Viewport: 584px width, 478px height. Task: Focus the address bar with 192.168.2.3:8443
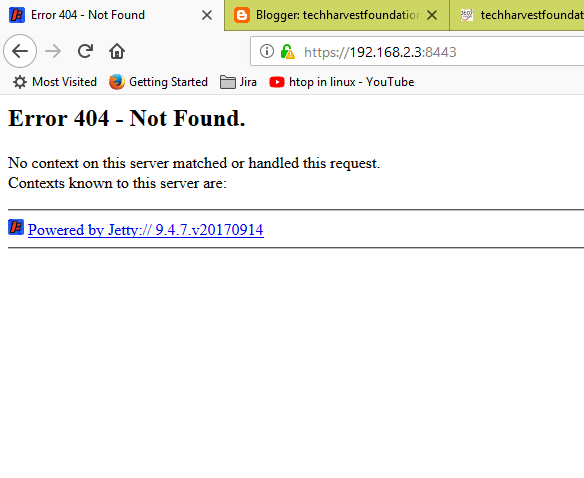(417, 51)
